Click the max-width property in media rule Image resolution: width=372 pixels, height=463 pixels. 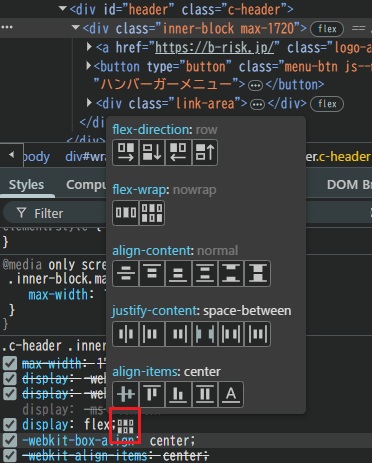[58, 295]
